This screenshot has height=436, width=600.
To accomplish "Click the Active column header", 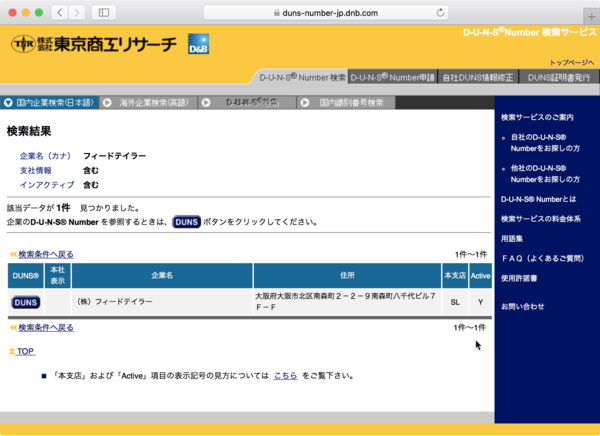I will (x=480, y=276).
